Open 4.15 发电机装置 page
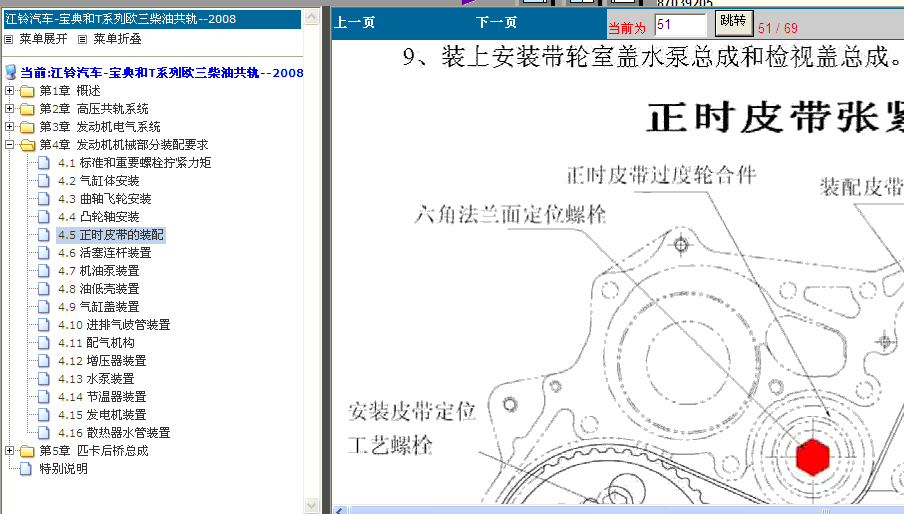Screen dimensions: 904x514 [x=102, y=414]
